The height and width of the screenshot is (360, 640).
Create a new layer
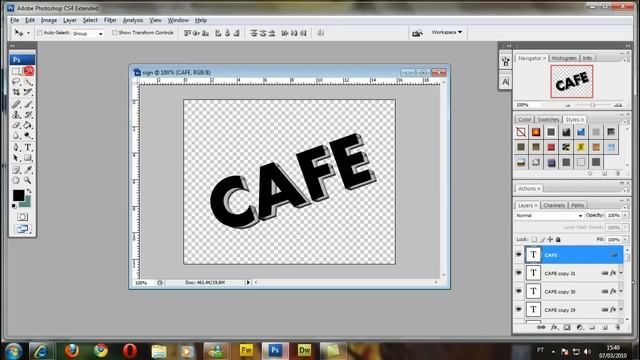605,327
